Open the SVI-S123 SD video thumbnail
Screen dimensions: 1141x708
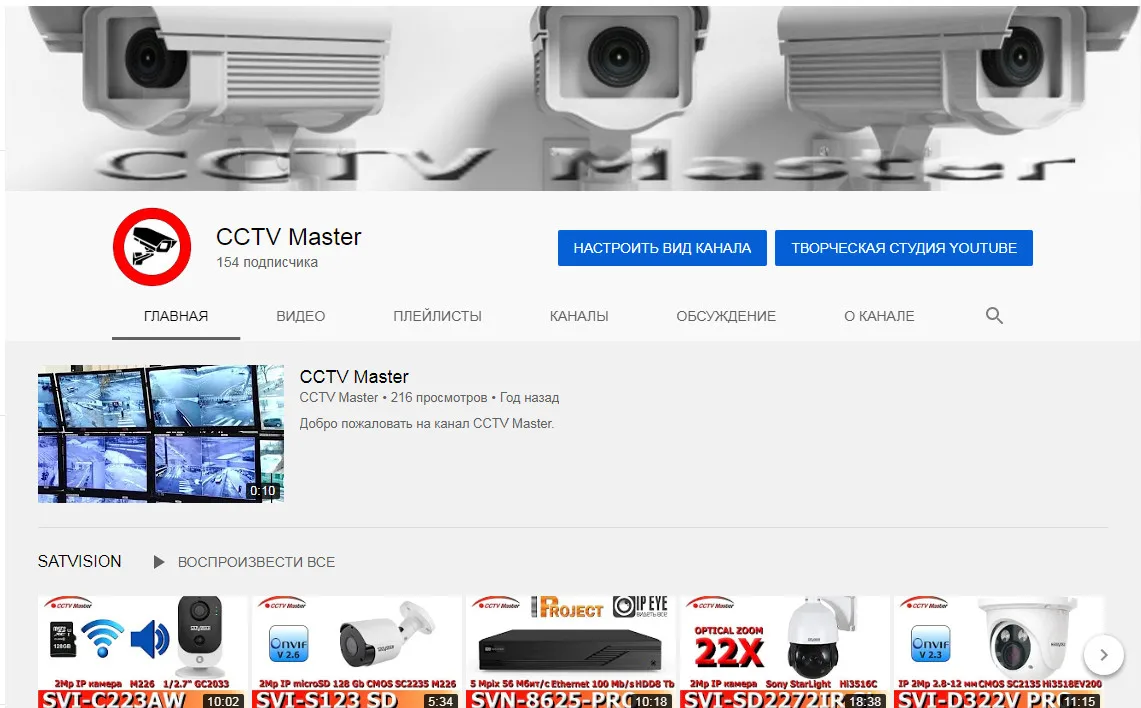(357, 652)
